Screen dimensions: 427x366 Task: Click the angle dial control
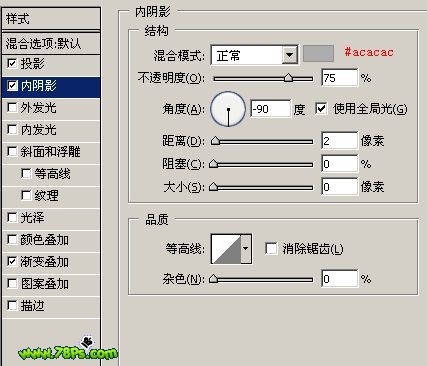[x=228, y=109]
